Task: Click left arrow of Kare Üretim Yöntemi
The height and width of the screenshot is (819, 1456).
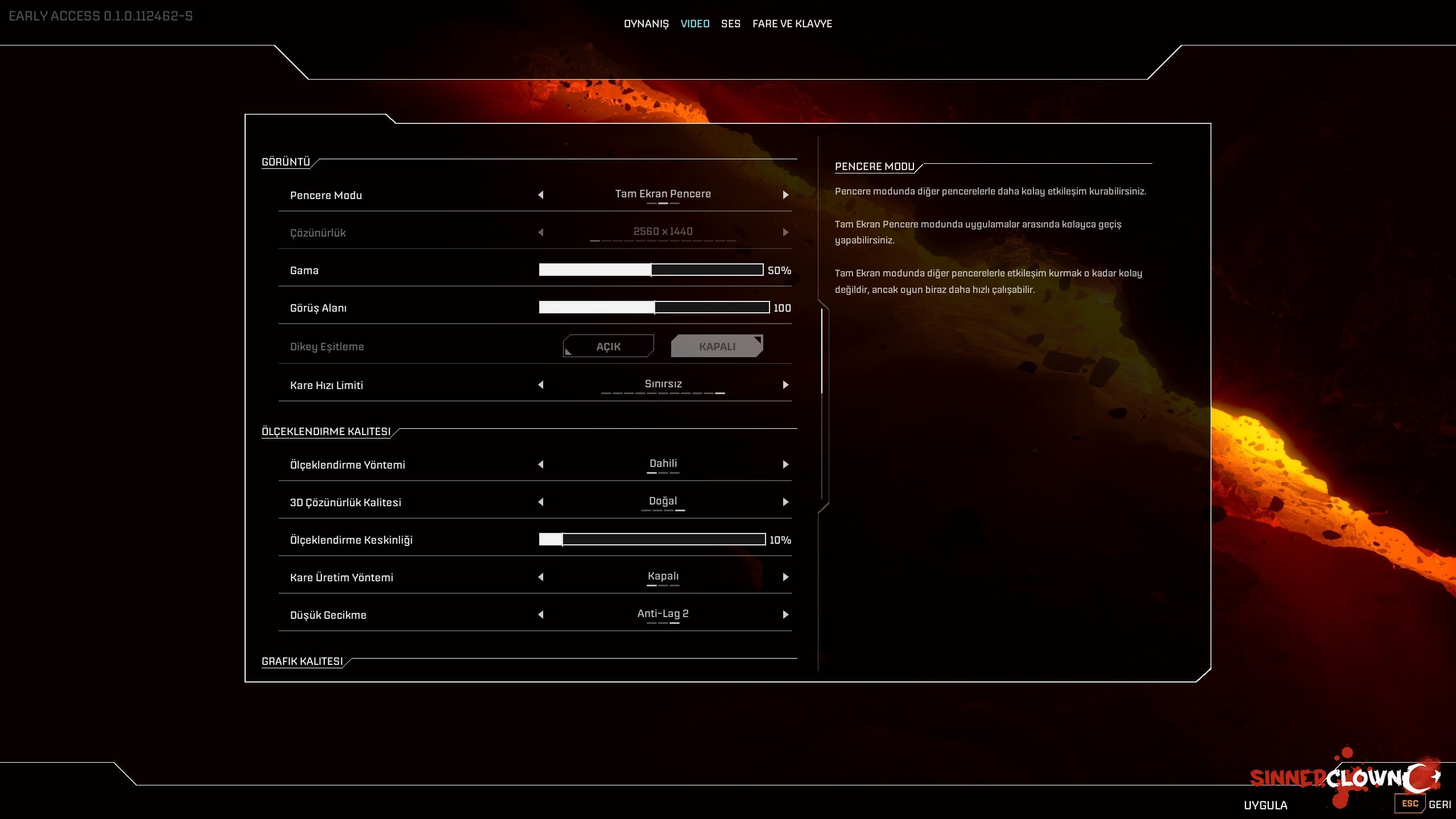Action: click(541, 577)
